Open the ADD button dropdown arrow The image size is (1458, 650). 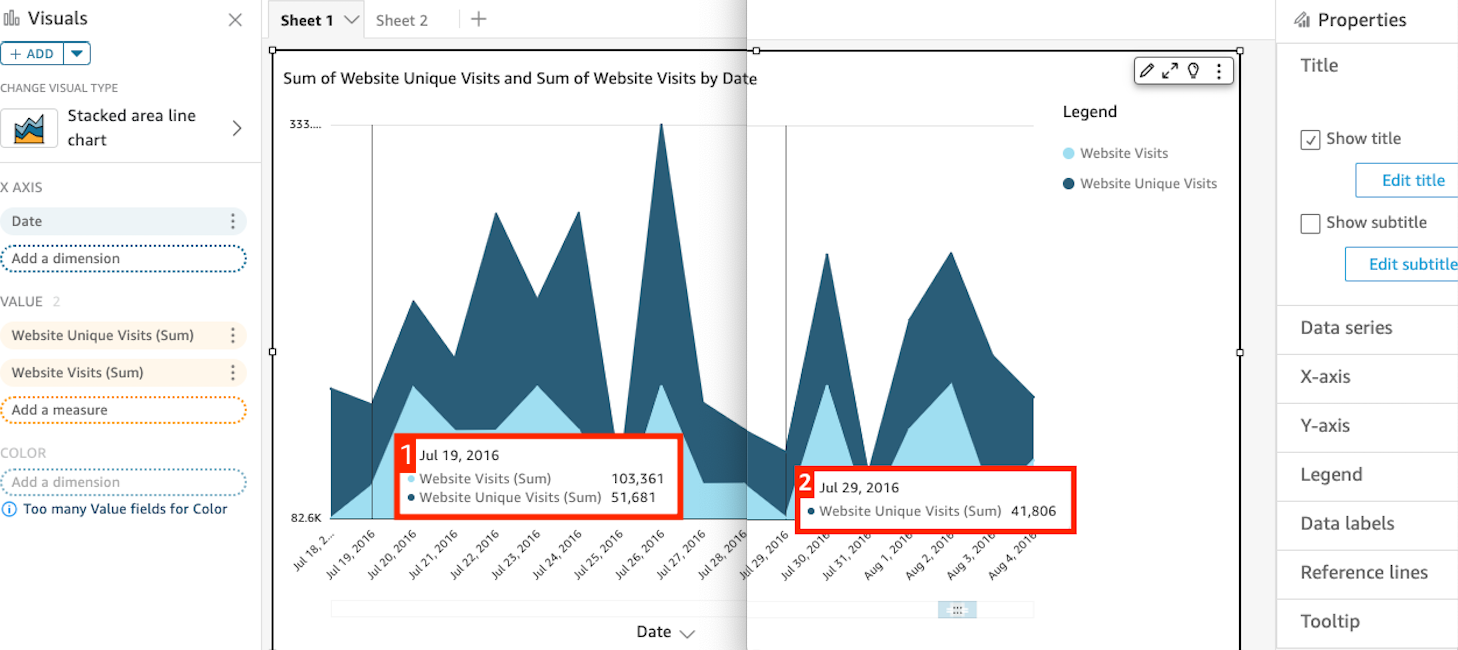coord(78,54)
